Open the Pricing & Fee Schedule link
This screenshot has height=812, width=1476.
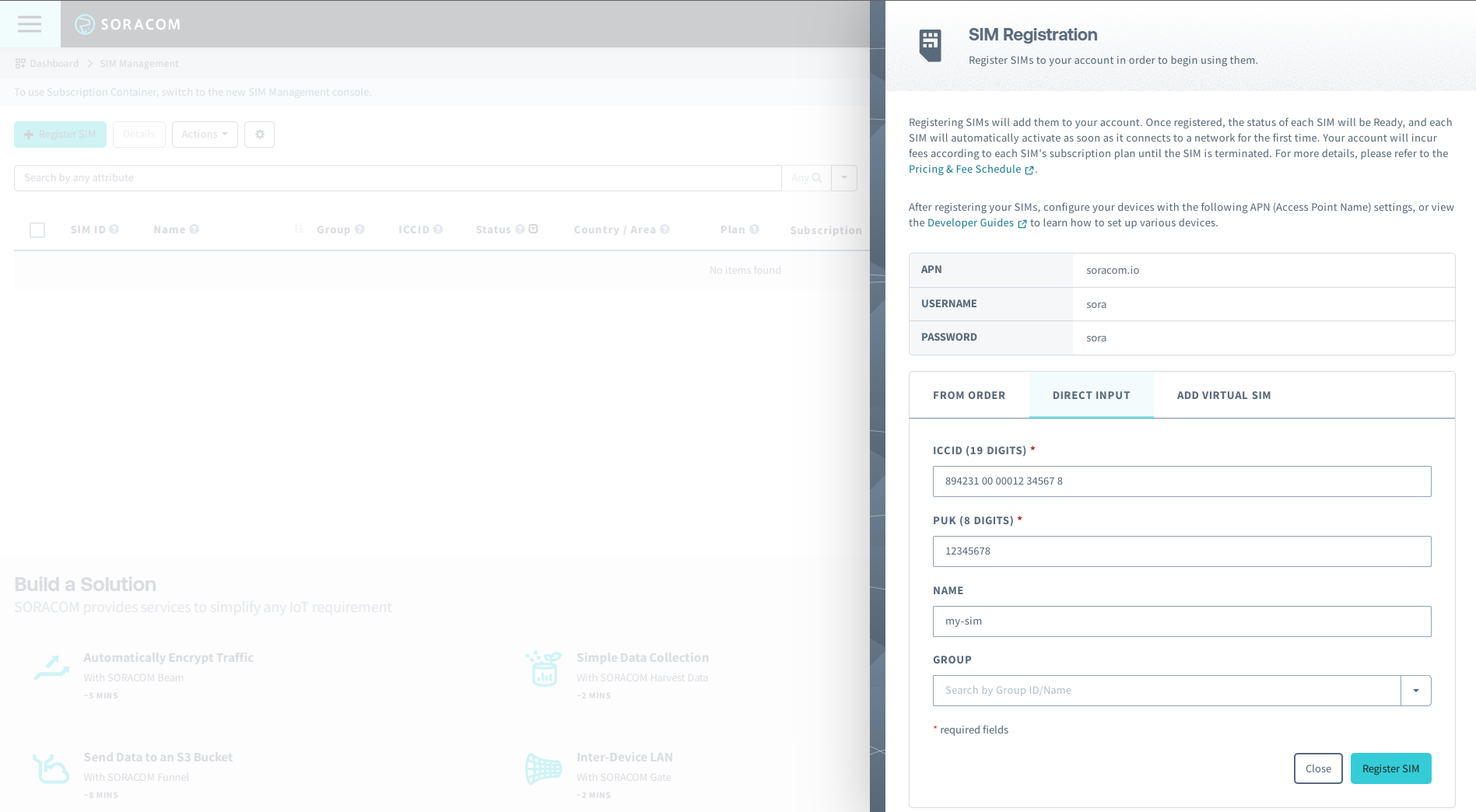tap(965, 170)
